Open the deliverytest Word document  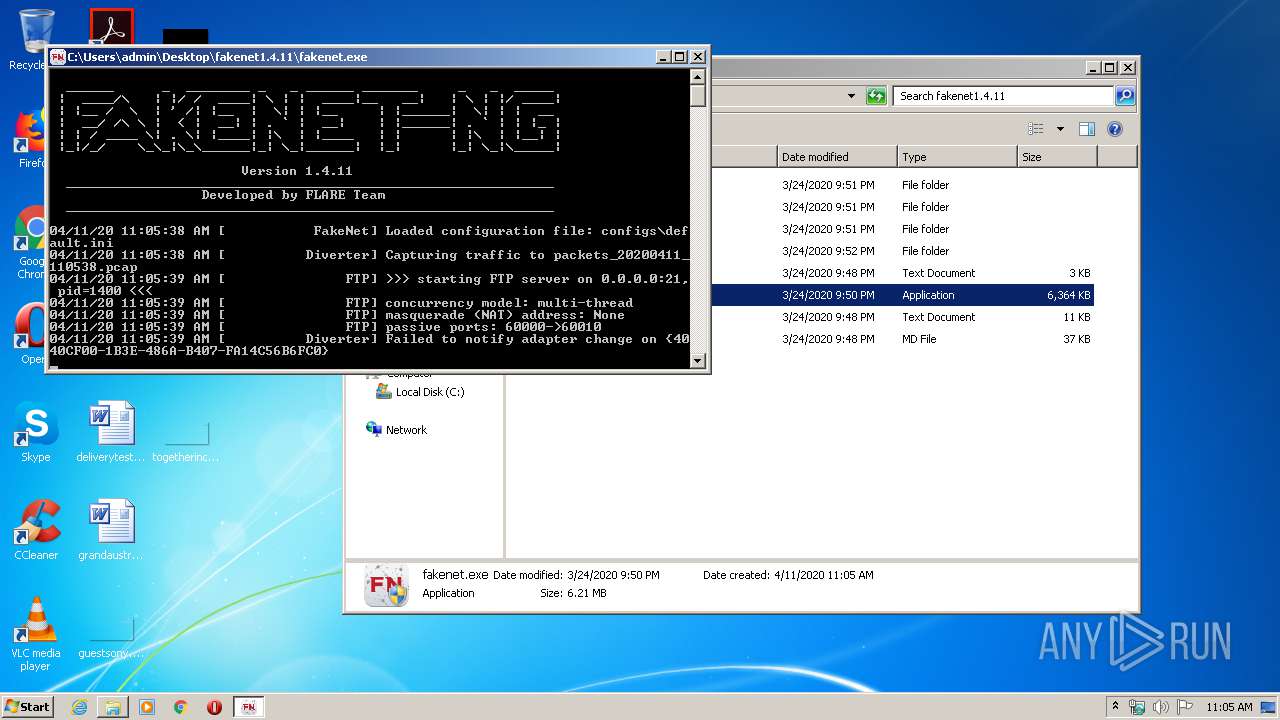coord(111,432)
